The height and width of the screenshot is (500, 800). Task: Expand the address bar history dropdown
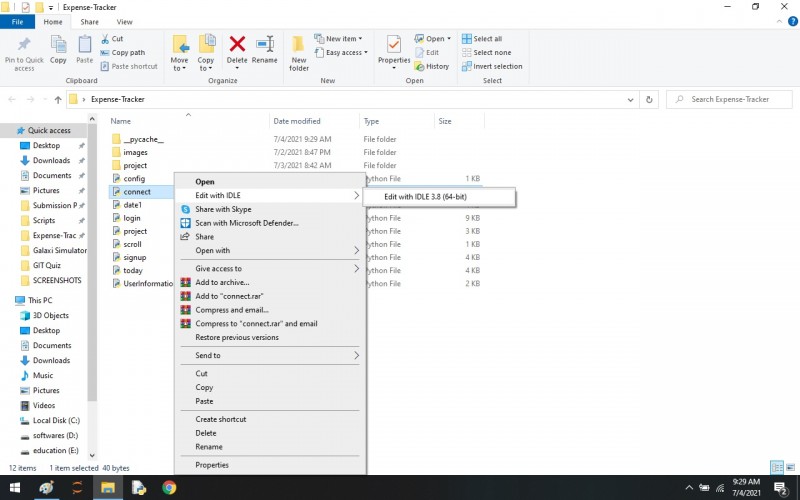pos(630,99)
